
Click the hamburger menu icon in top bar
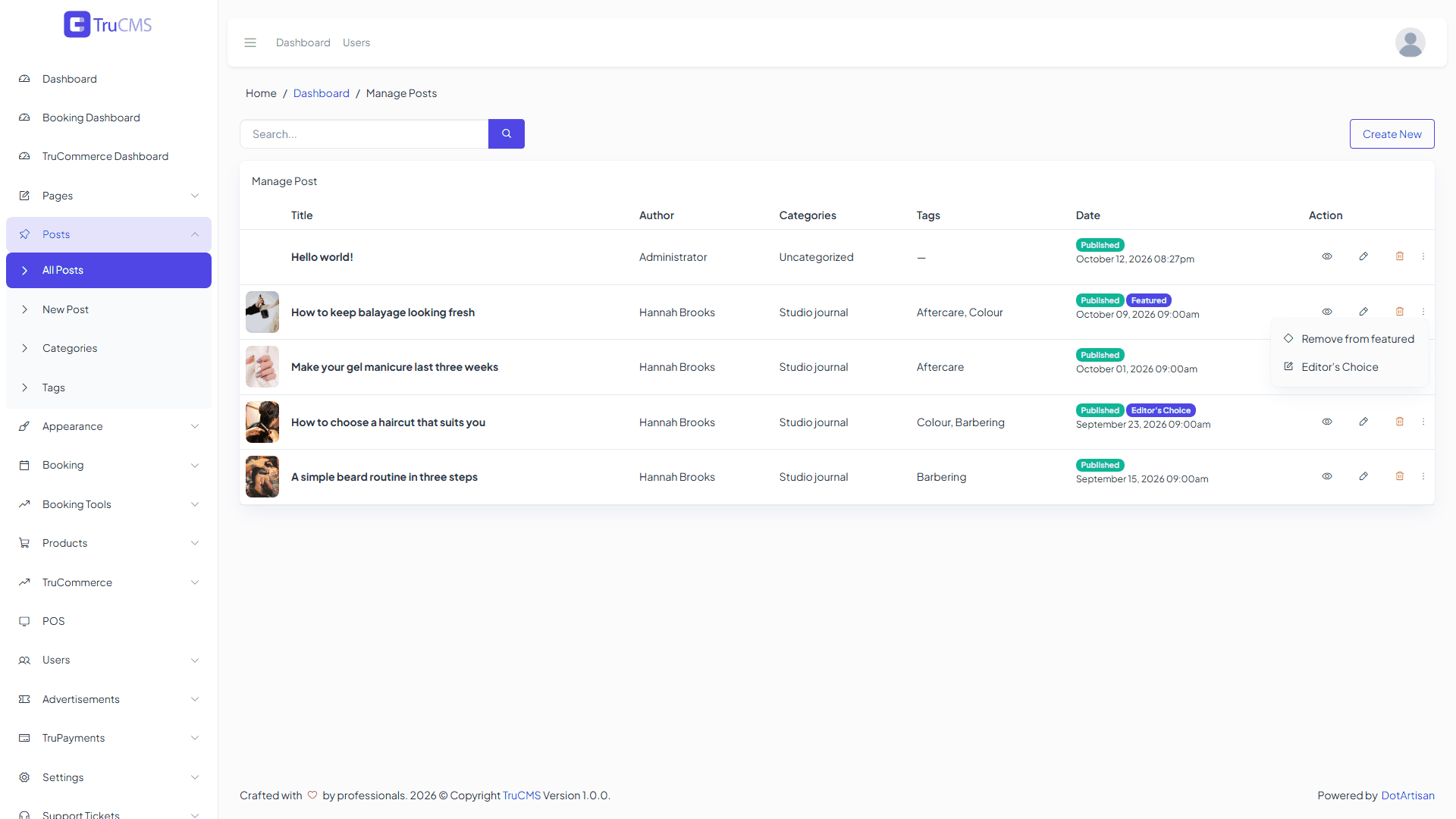click(x=250, y=42)
